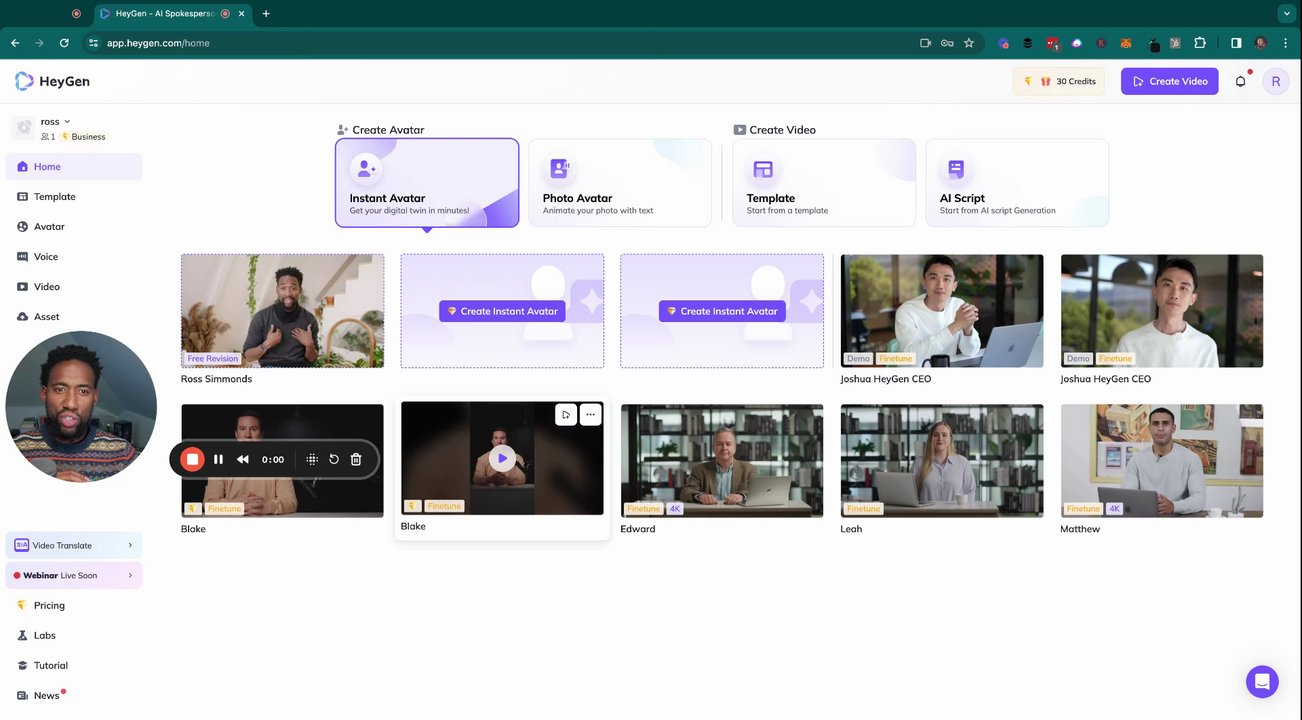Reload the current page
The image size is (1302, 720).
point(64,43)
